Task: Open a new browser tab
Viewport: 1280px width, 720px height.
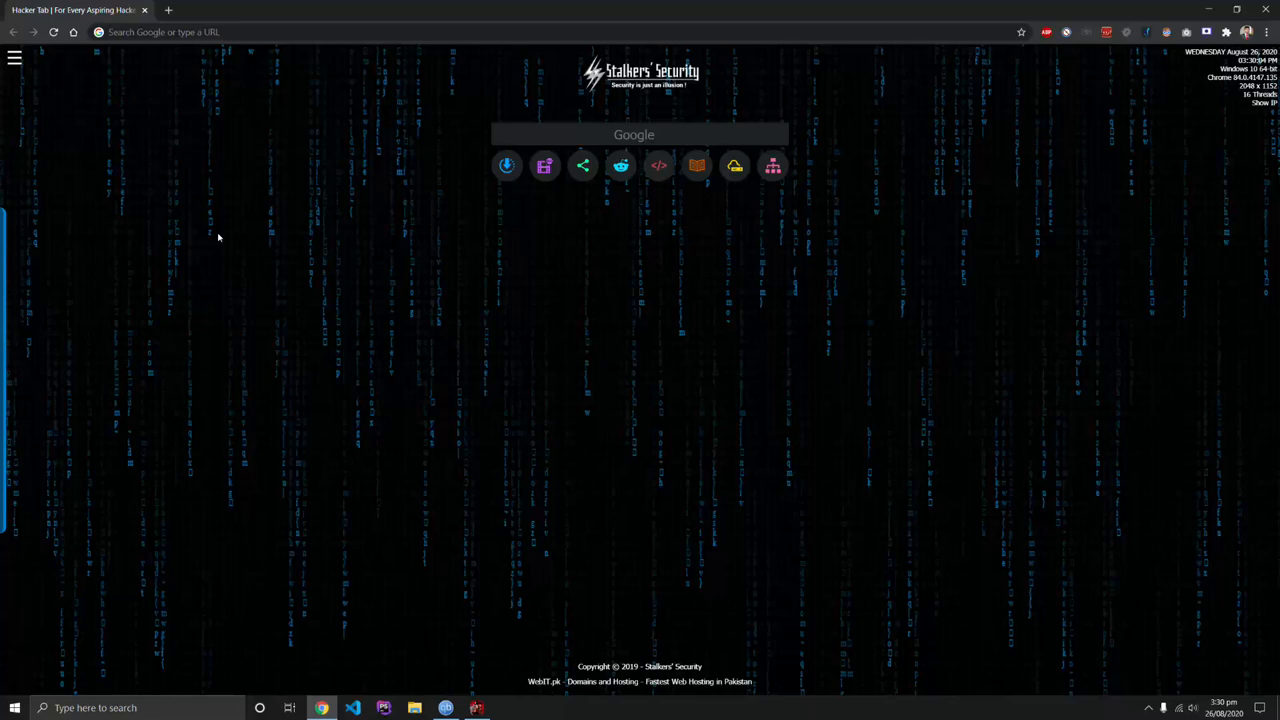Action: pos(168,10)
